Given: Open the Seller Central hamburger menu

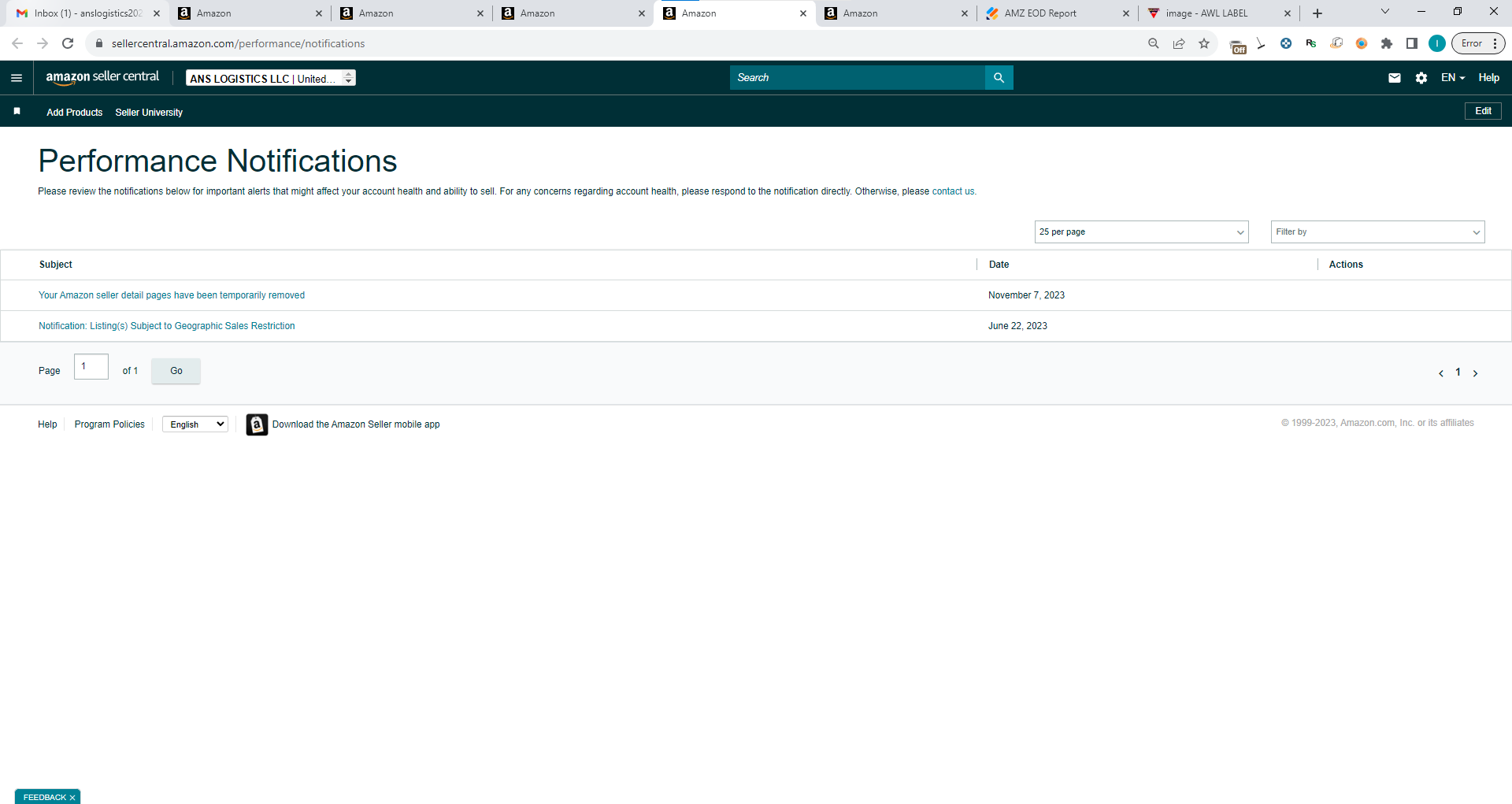Looking at the screenshot, I should tap(17, 78).
